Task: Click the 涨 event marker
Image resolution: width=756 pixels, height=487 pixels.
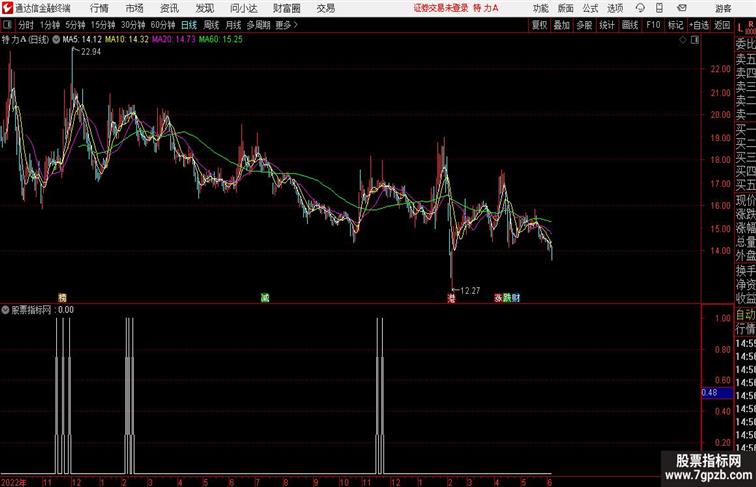Action: click(499, 298)
